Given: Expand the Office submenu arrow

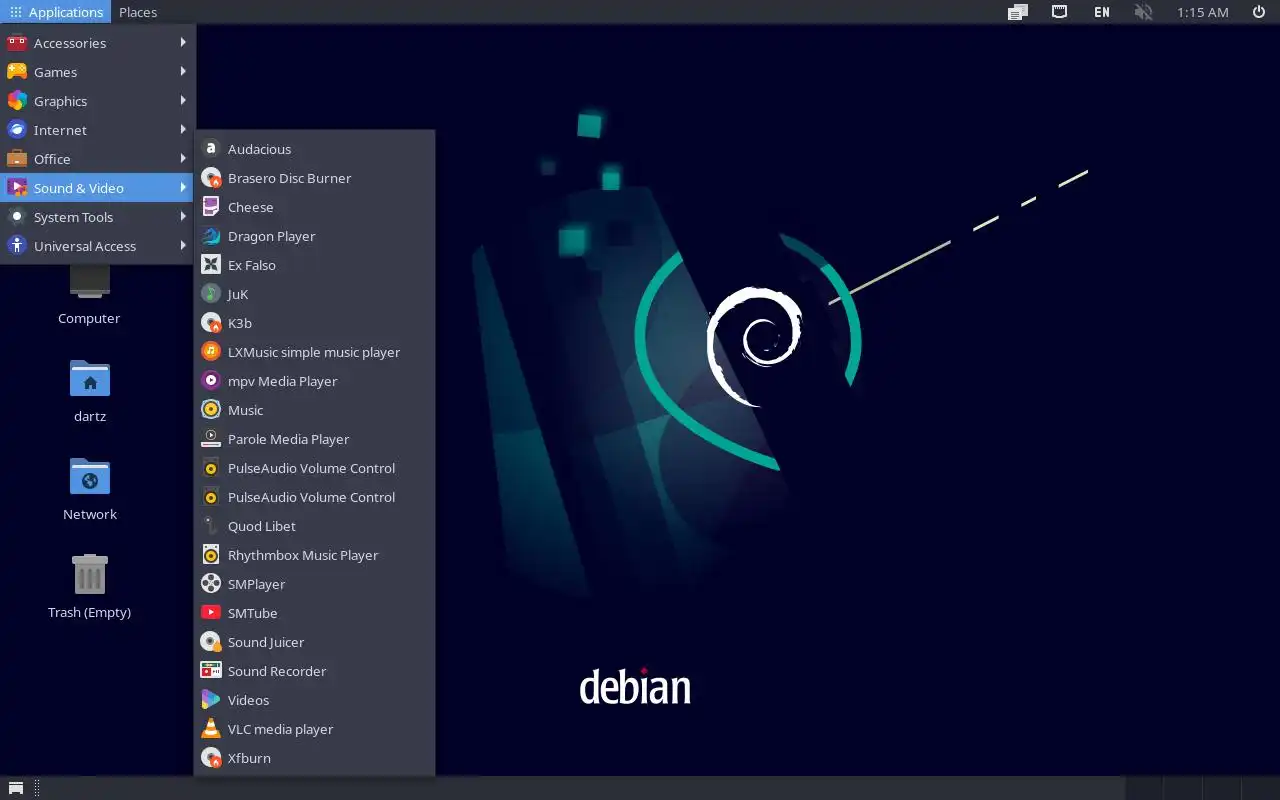Looking at the screenshot, I should [x=183, y=159].
